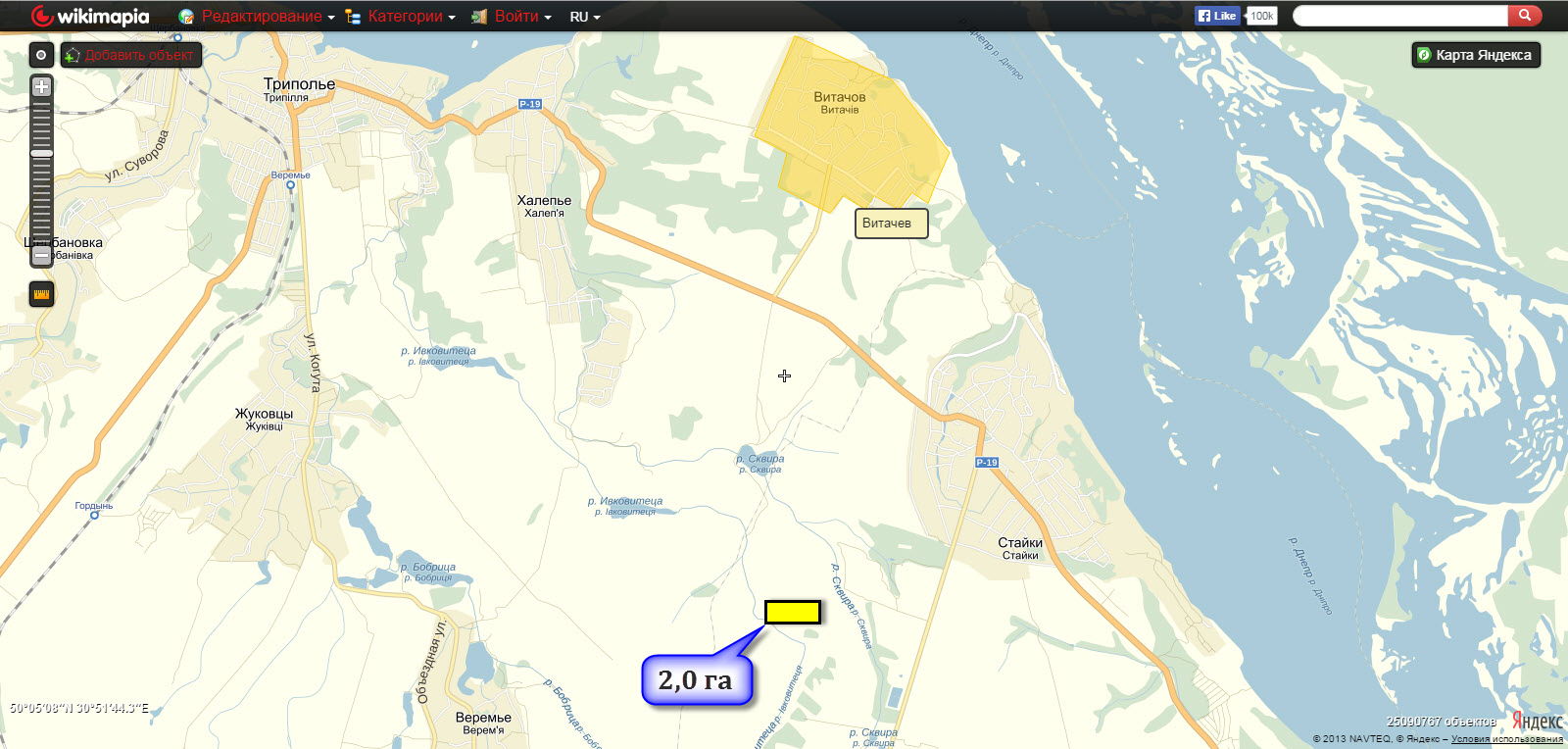Click the Триполье town label
This screenshot has height=749, width=1568.
click(299, 84)
